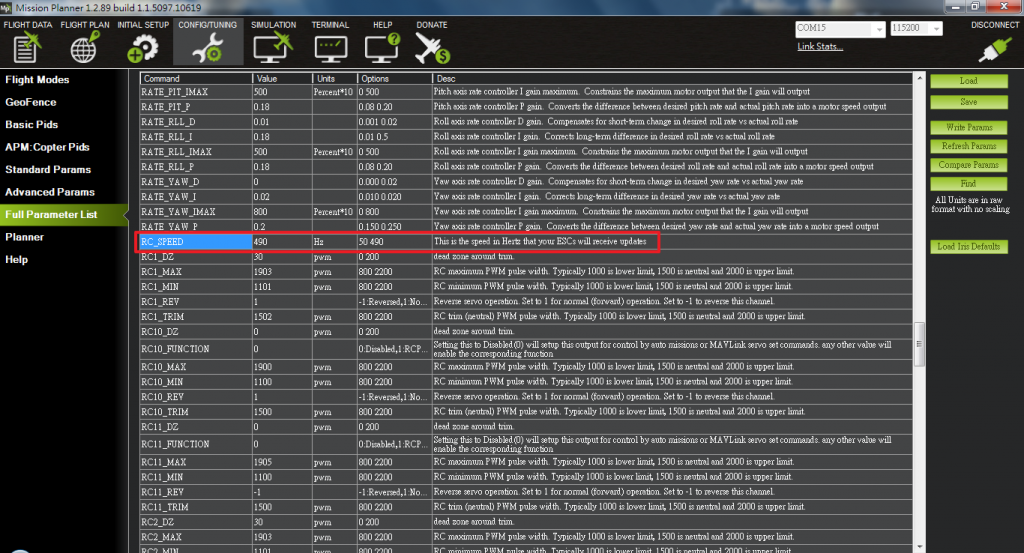
Task: Click the parameter list scrollbar thumb
Action: coord(919,344)
